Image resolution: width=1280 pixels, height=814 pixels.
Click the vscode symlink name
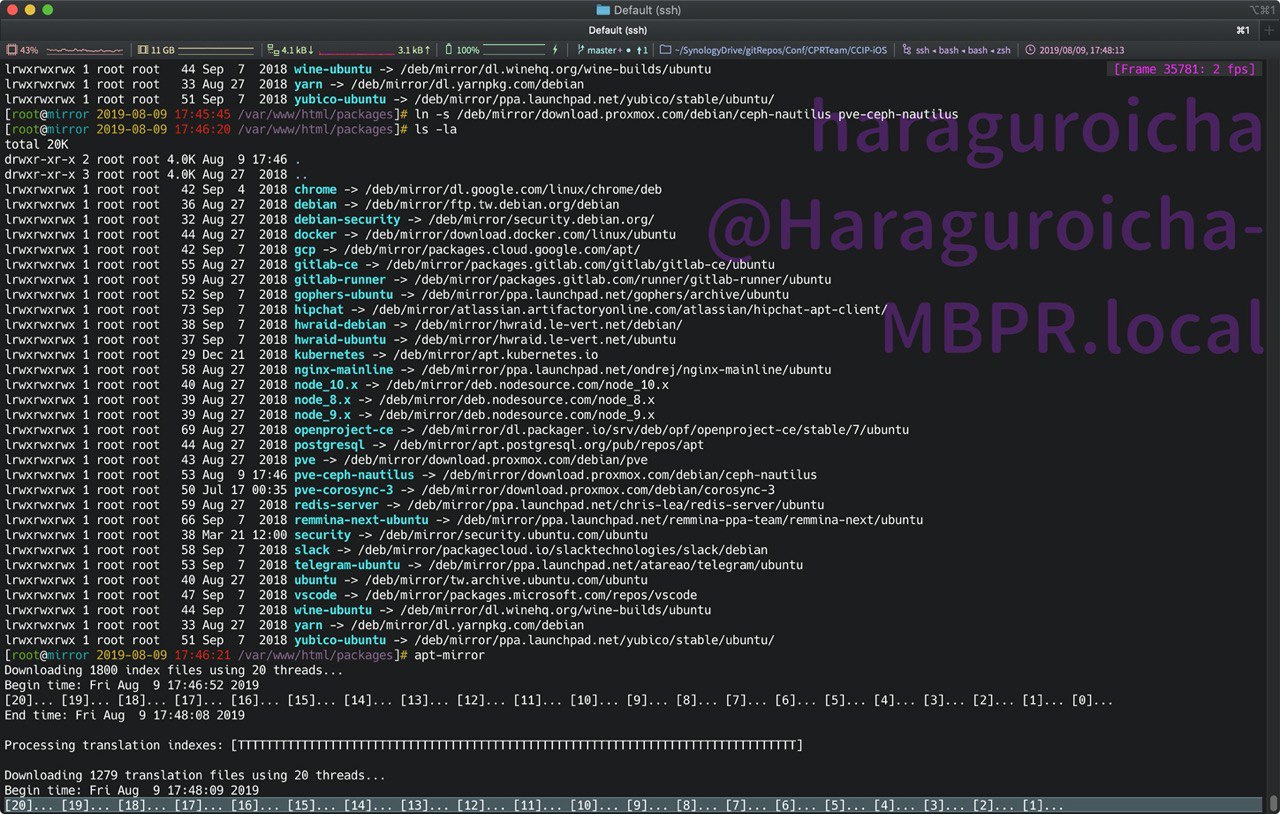click(x=315, y=595)
